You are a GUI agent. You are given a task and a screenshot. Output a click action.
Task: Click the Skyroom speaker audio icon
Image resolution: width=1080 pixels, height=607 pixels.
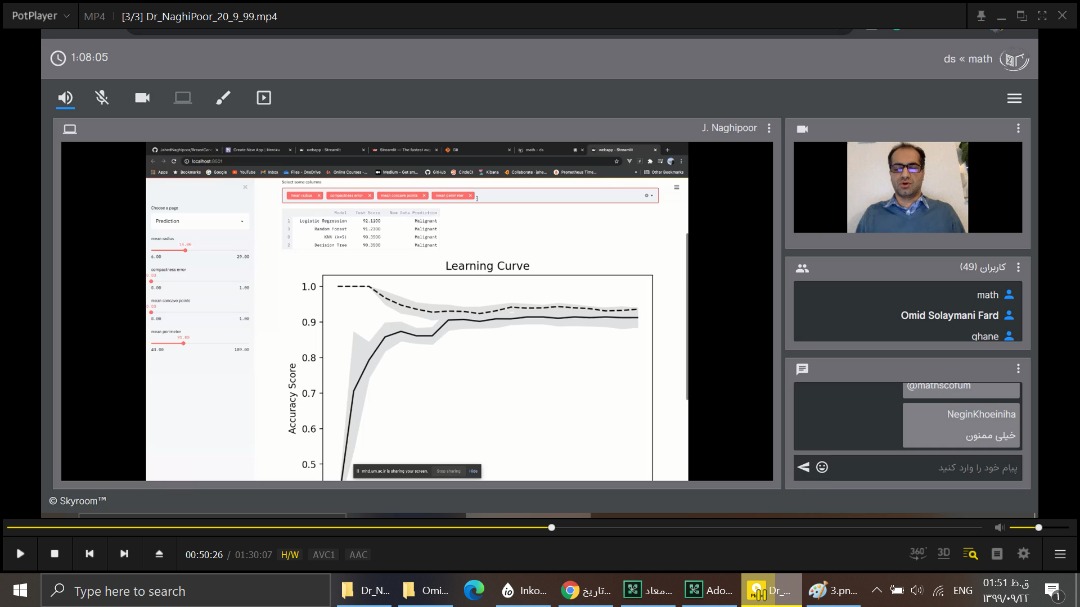pyautogui.click(x=65, y=98)
